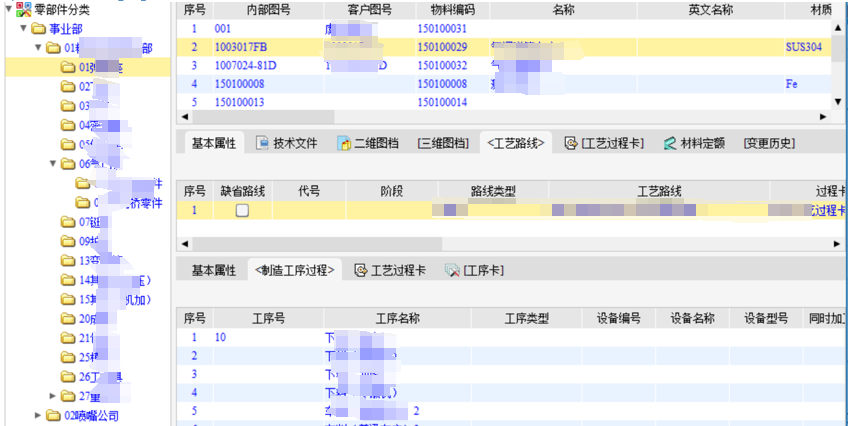Toggle the 缺省路线 checkbox in row 1
This screenshot has height=426, width=848.
click(x=242, y=210)
